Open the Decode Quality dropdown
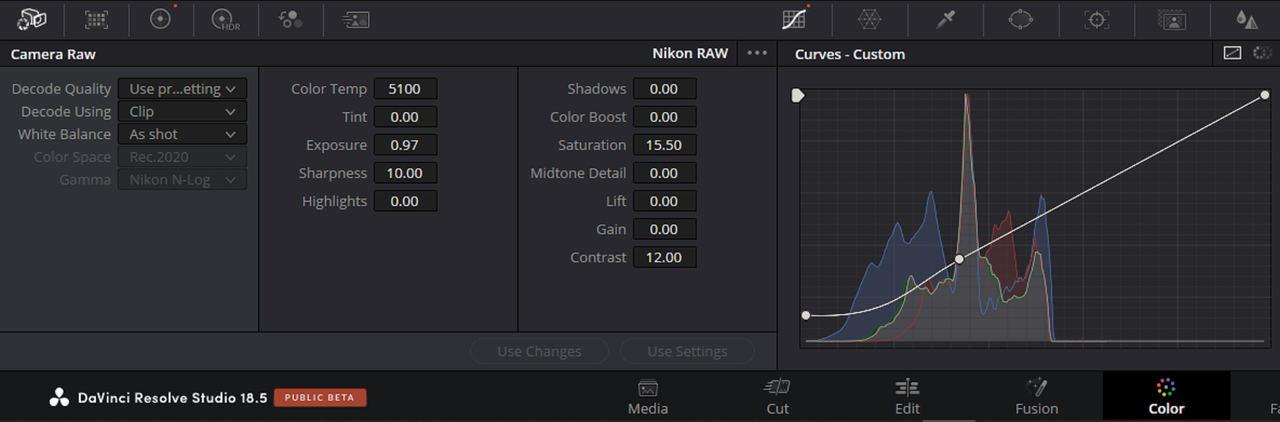 (x=182, y=89)
